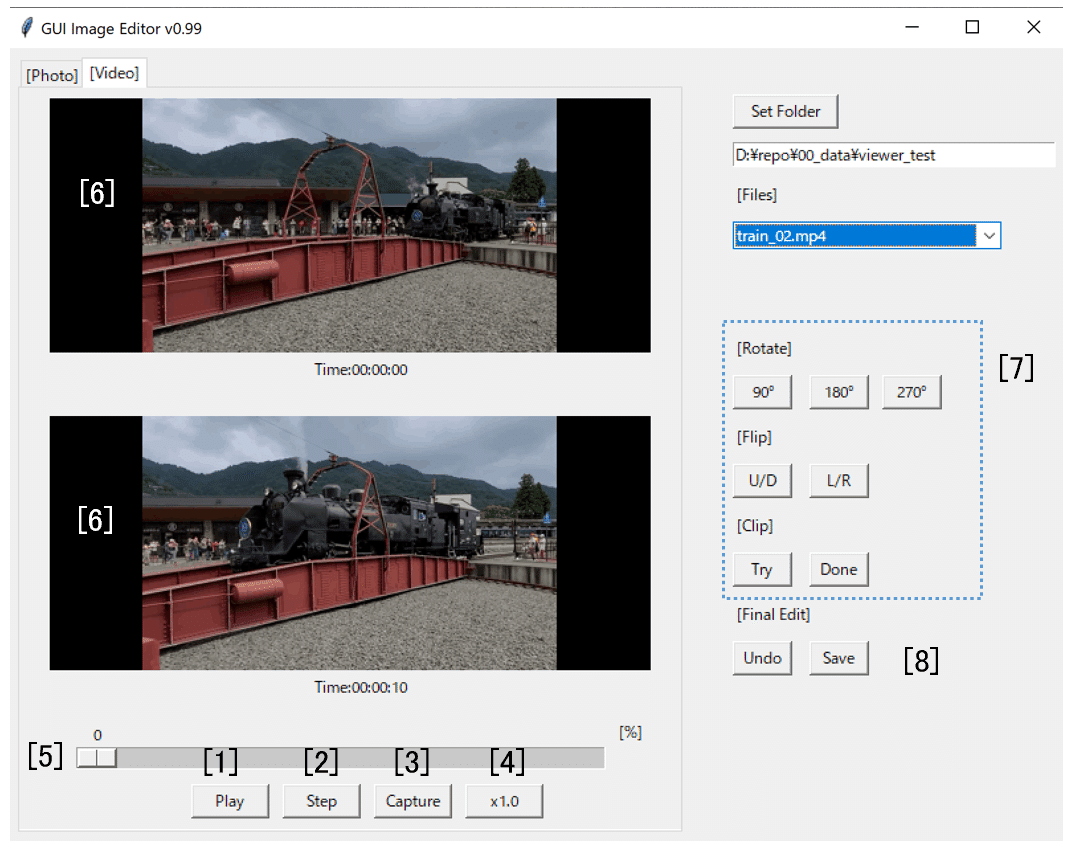
Task: Flip video upside down with U/D
Action: click(x=763, y=481)
